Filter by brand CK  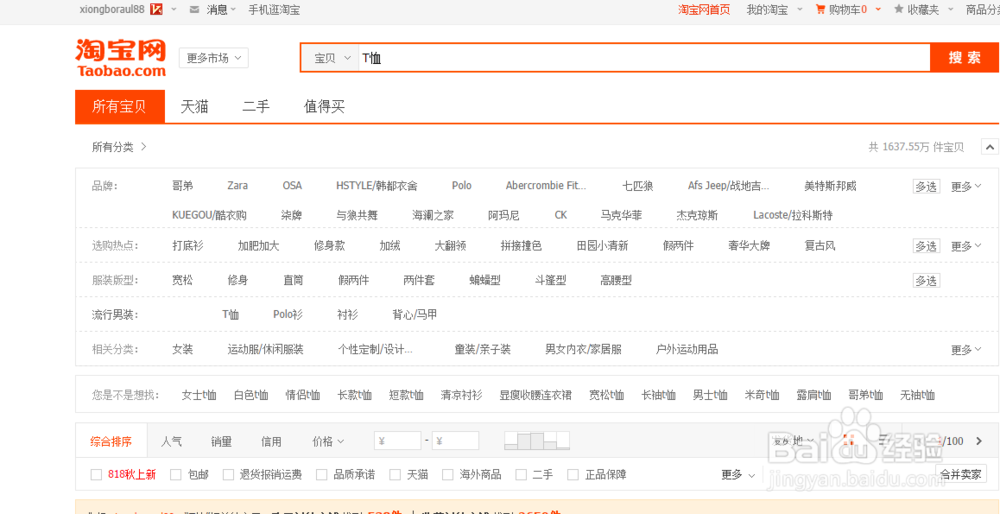(x=561, y=215)
